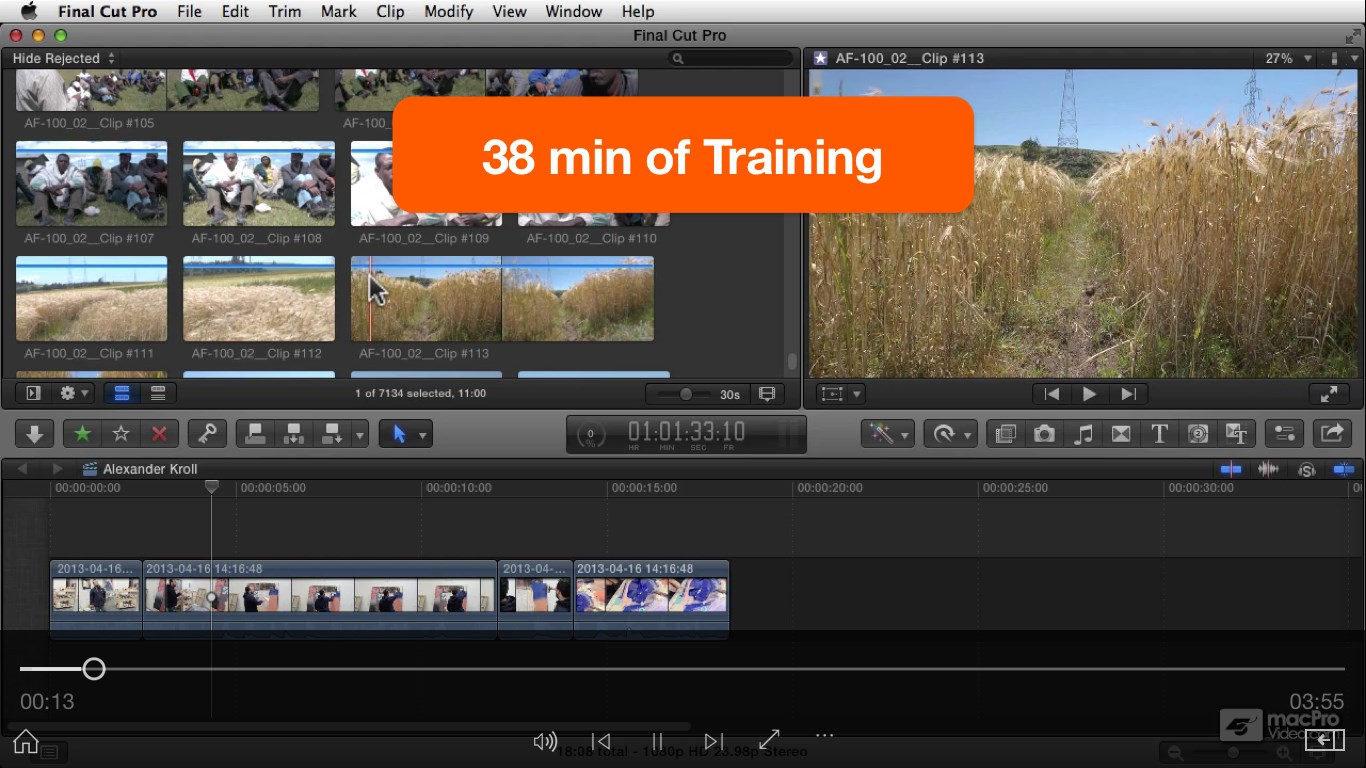Open the Trim menu
The image size is (1366, 768).
point(285,11)
